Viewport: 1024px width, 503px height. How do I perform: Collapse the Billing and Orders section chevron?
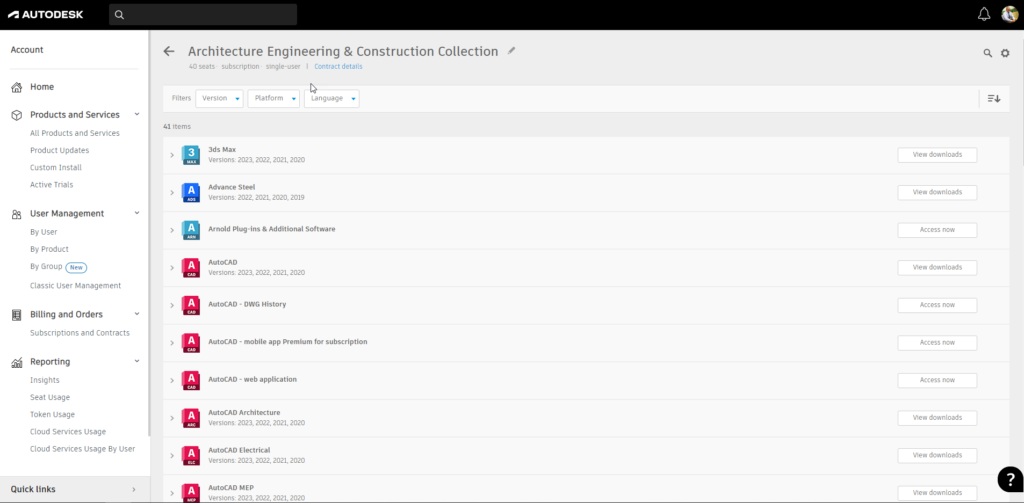[x=136, y=314]
